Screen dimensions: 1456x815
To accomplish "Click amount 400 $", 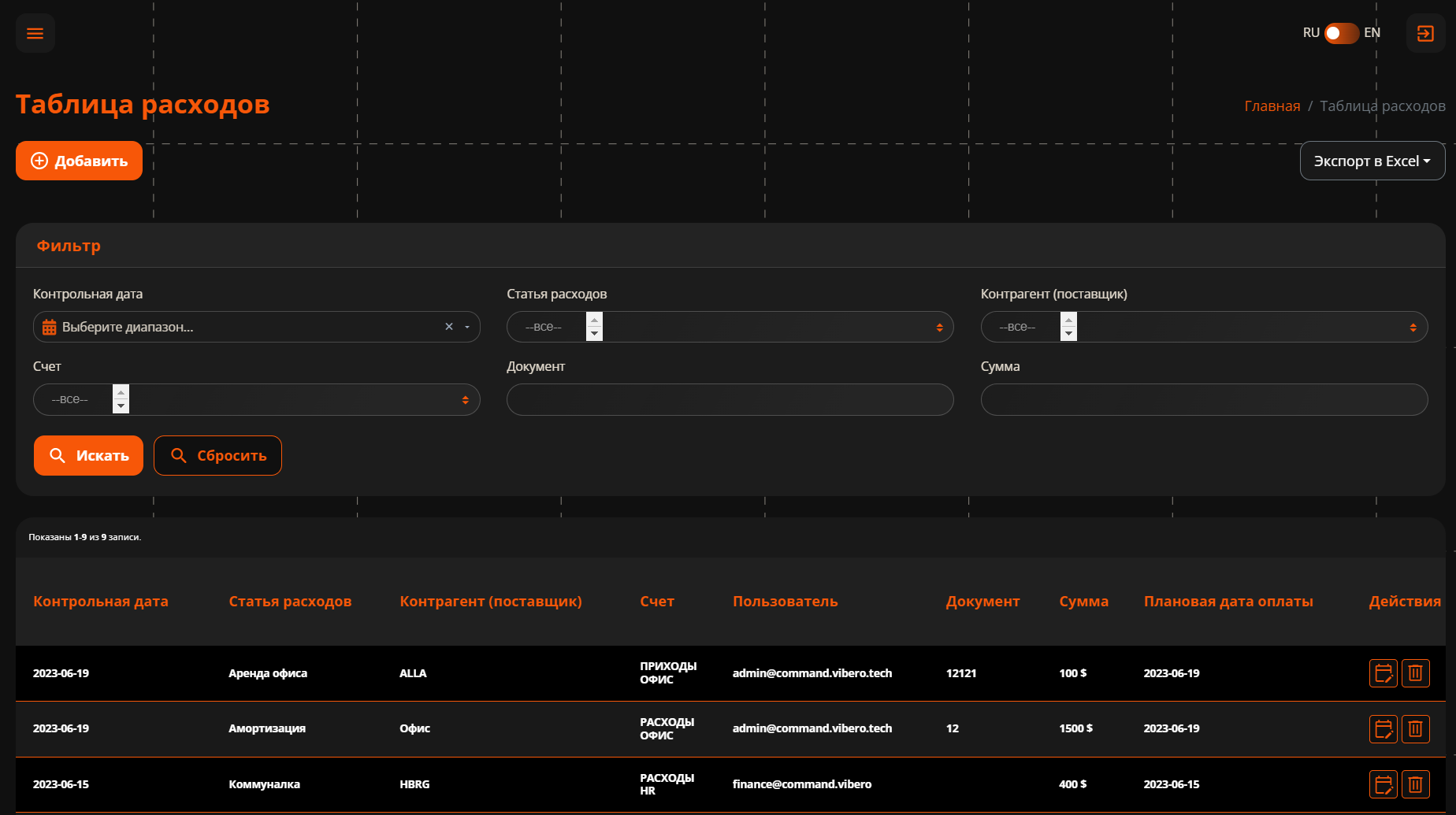I will [1073, 784].
